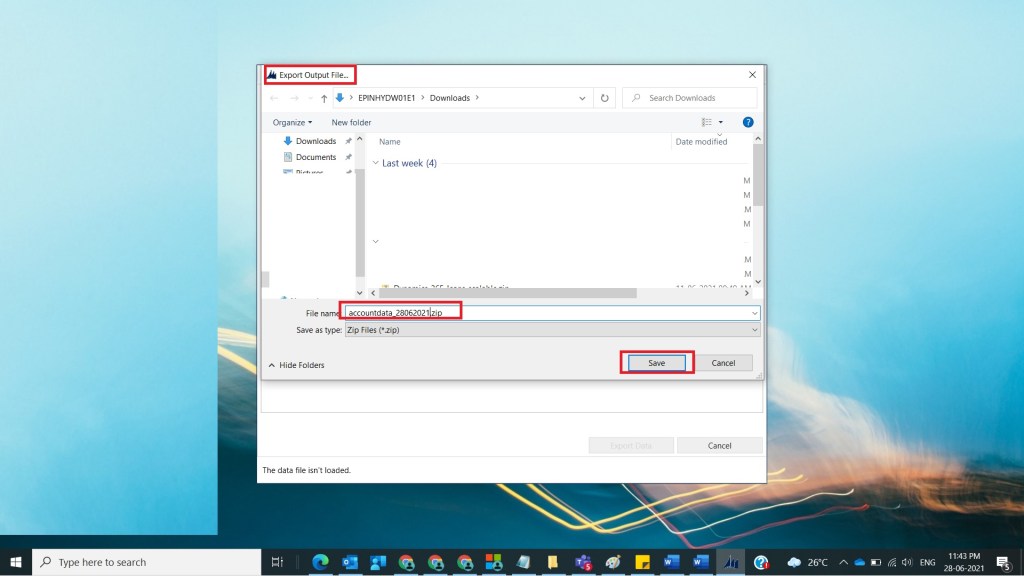Refresh the Downloads folder listing
Image resolution: width=1024 pixels, height=576 pixels.
604,98
